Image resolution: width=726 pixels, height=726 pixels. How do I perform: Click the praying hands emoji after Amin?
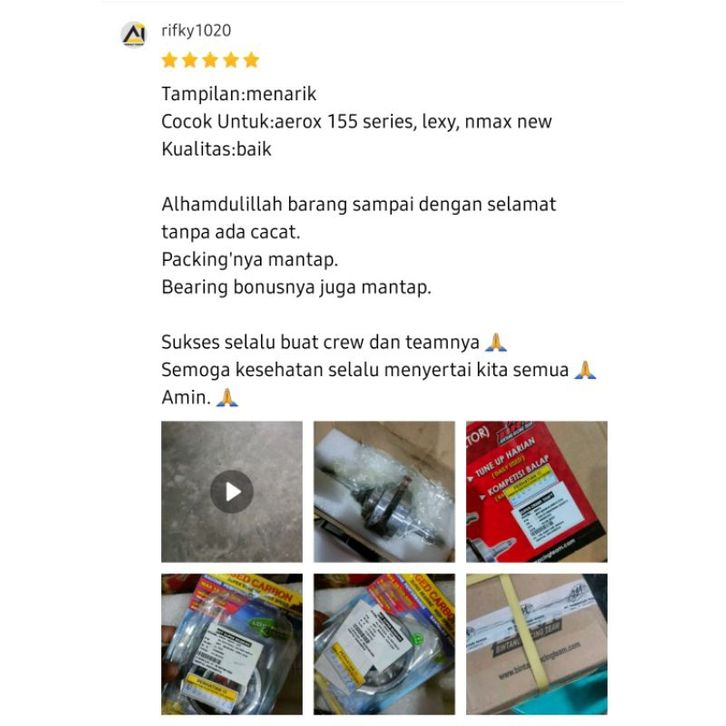pyautogui.click(x=227, y=397)
